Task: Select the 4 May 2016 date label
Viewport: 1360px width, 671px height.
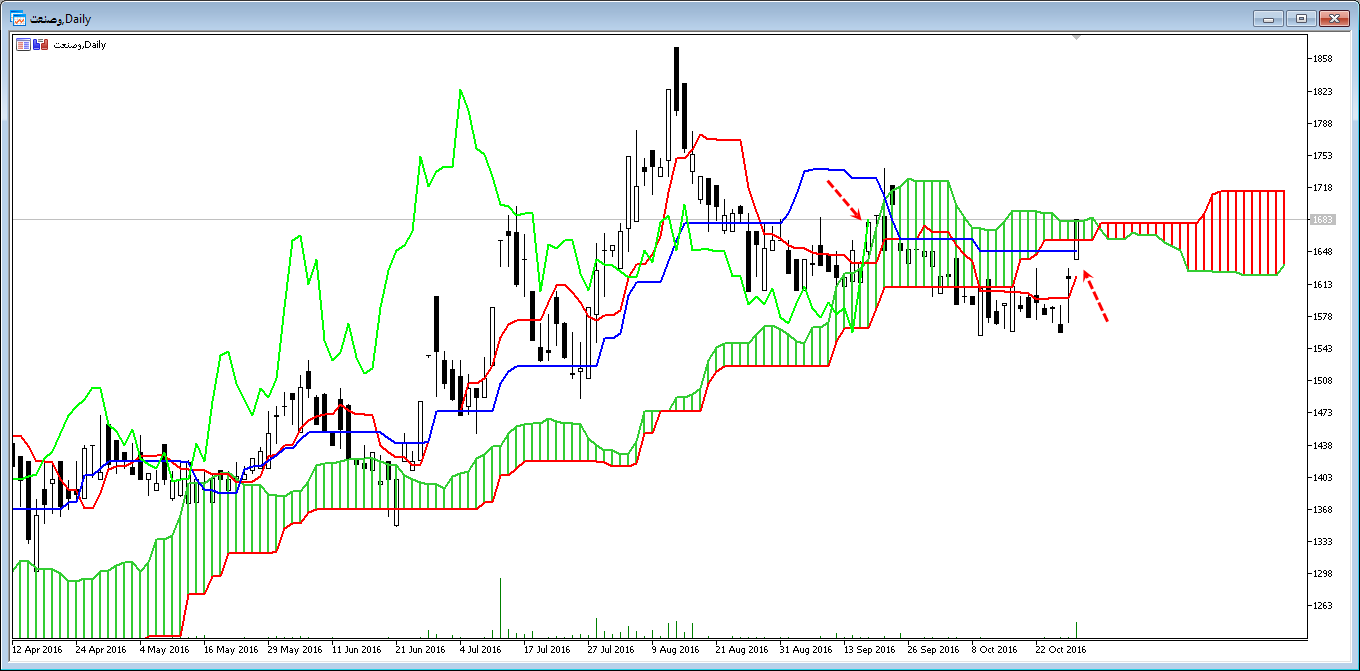Action: [x=162, y=649]
